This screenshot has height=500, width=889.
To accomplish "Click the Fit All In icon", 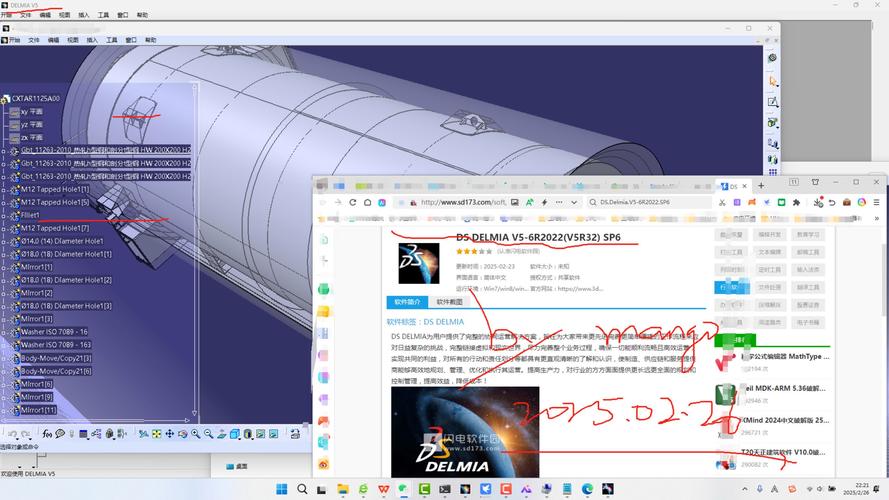I will pyautogui.click(x=156, y=434).
